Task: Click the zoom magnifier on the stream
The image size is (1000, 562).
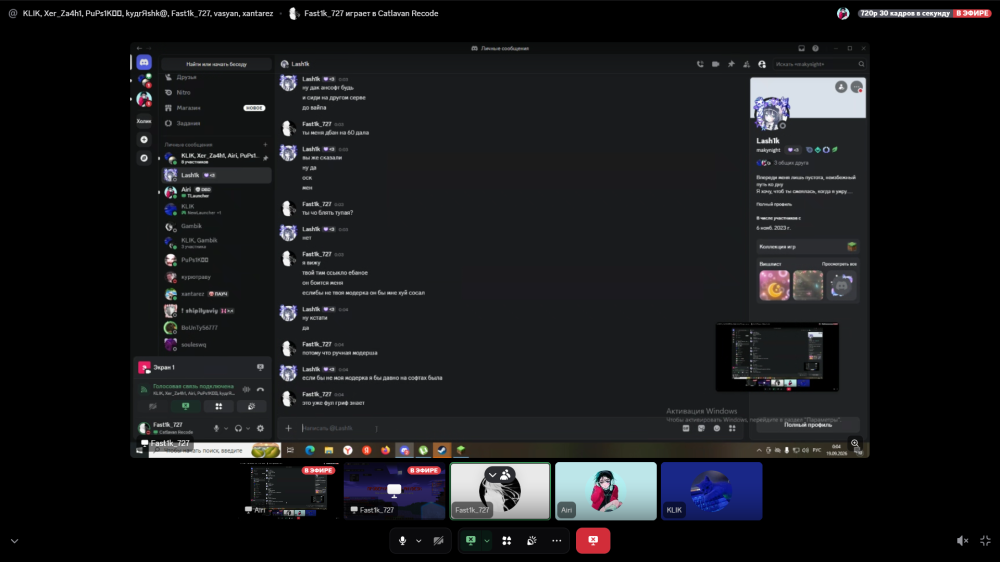Action: pos(855,443)
